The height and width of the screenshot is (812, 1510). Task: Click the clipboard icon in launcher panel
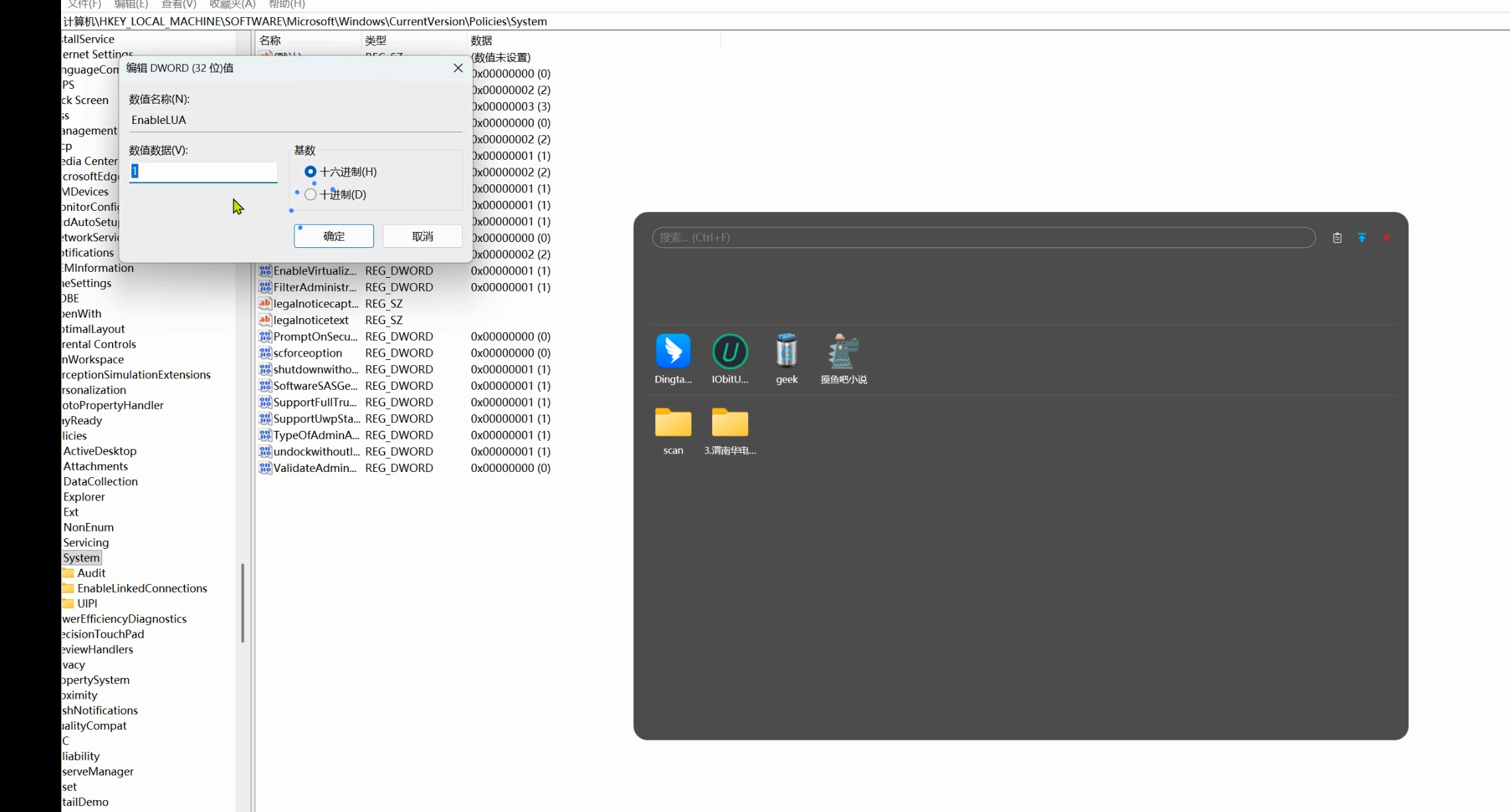(1337, 238)
